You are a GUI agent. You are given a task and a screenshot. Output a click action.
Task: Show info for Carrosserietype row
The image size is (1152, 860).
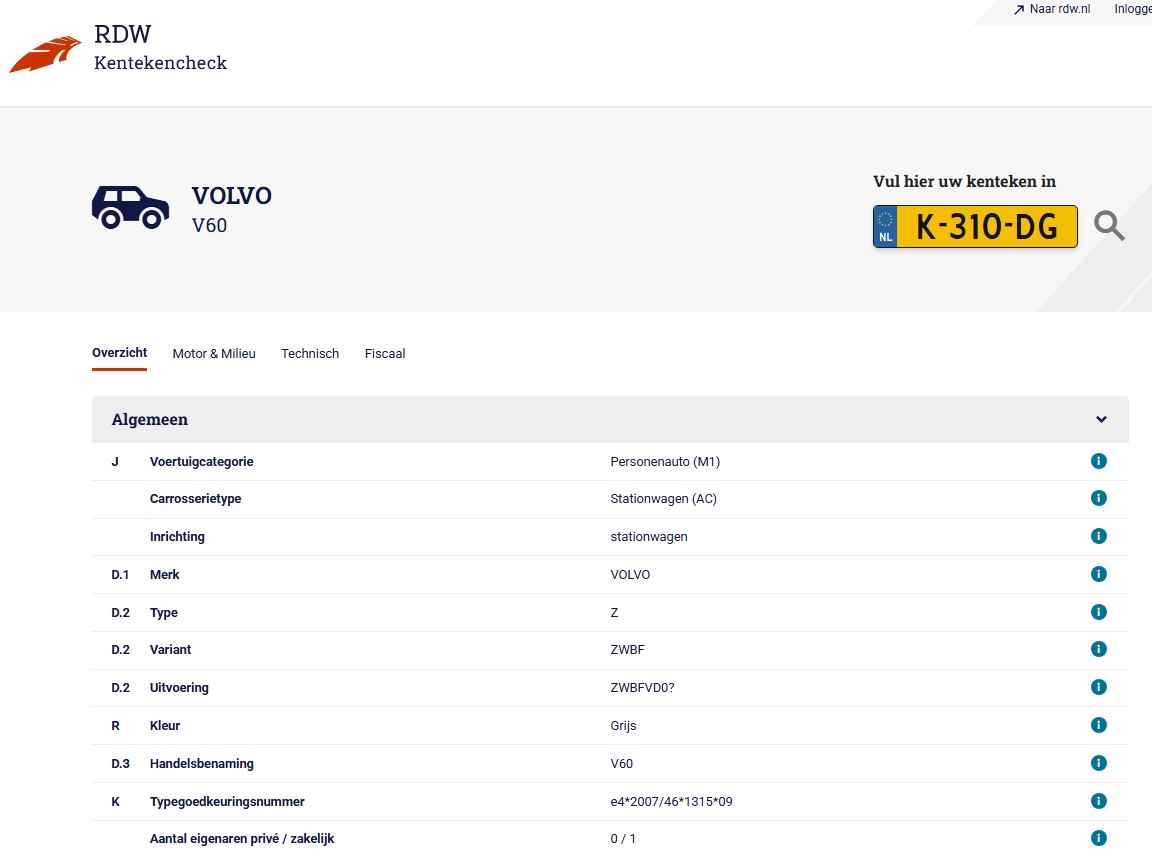pos(1099,498)
